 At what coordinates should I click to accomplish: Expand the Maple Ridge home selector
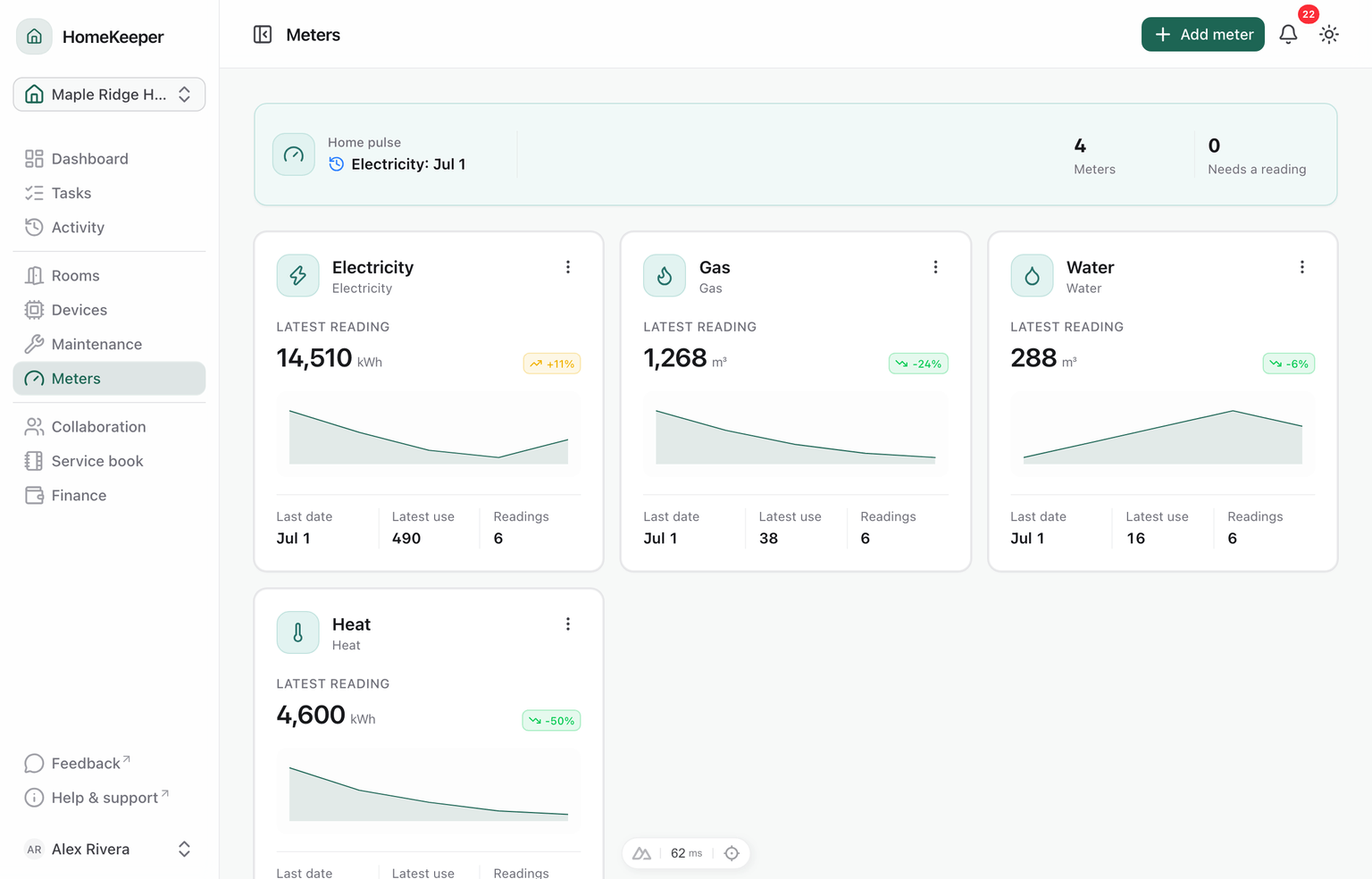tap(109, 95)
